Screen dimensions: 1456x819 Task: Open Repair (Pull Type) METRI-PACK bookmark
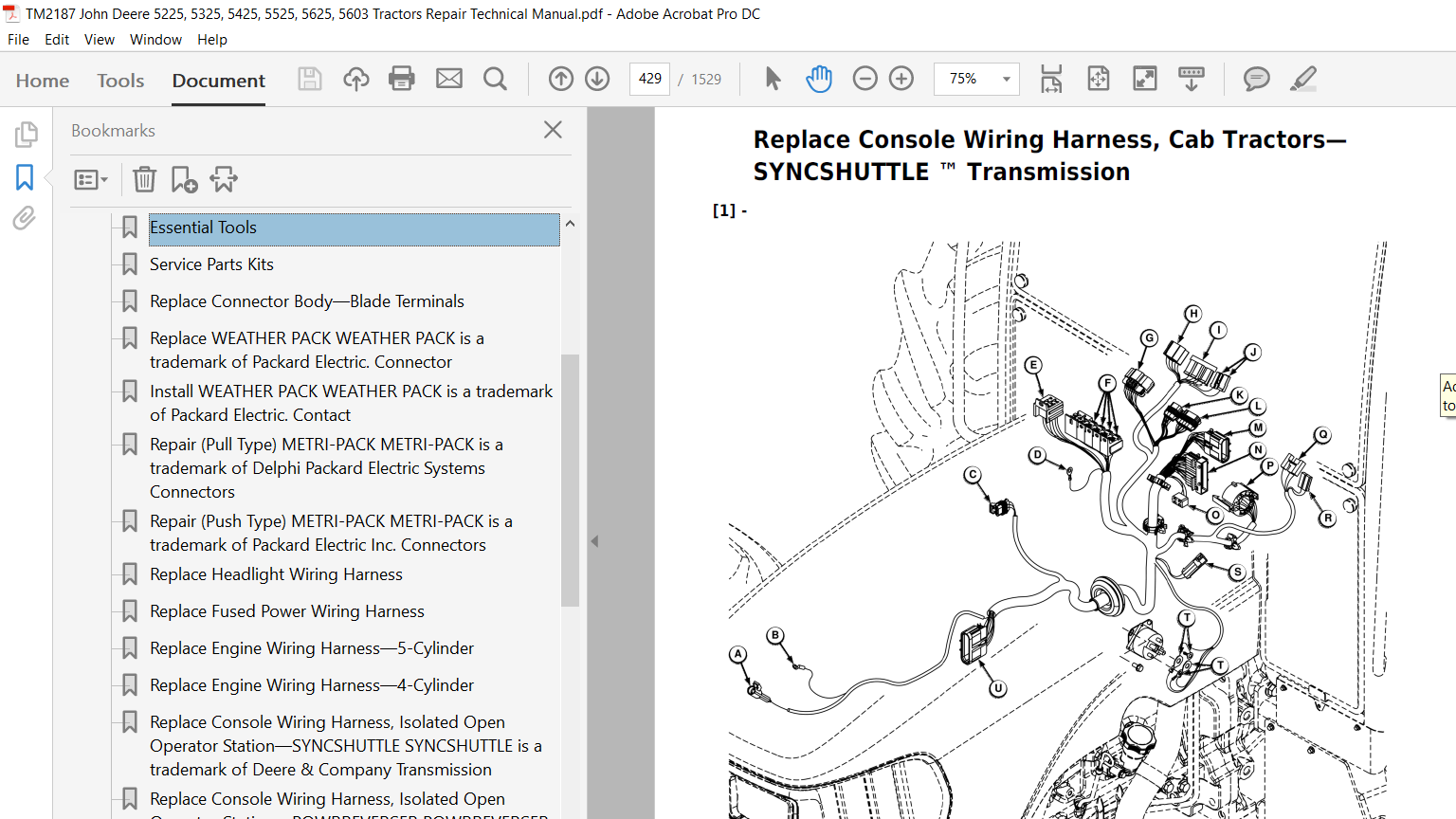[326, 468]
